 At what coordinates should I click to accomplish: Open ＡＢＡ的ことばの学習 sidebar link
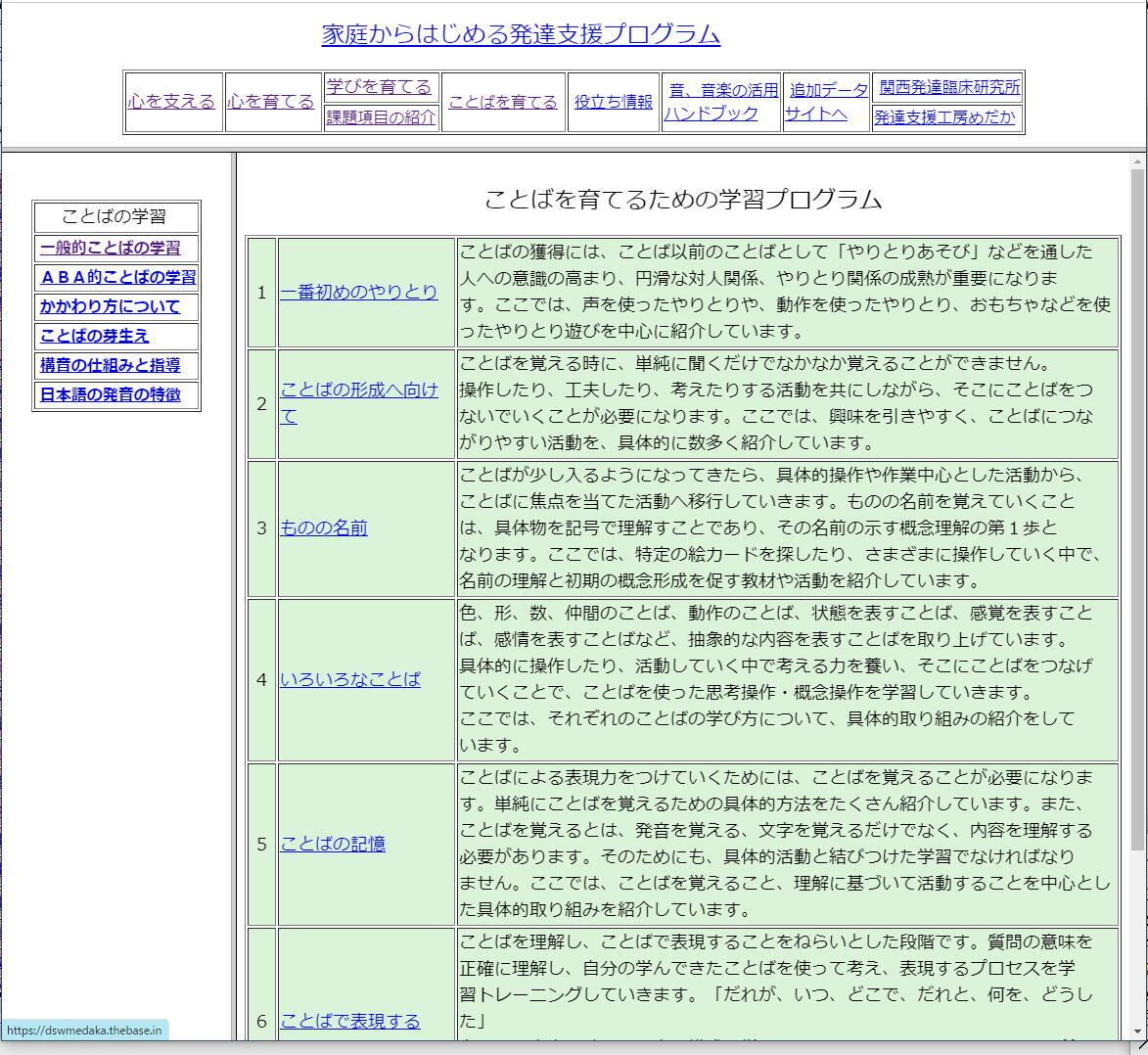point(117,277)
